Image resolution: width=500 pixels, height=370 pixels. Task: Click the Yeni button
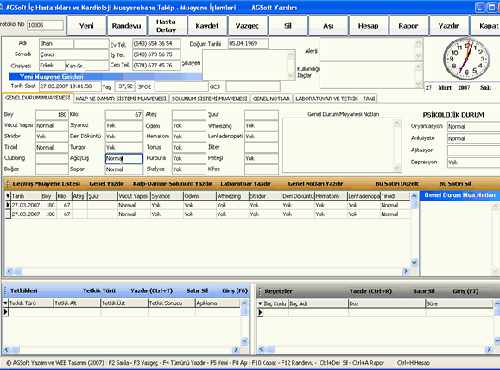point(86,26)
